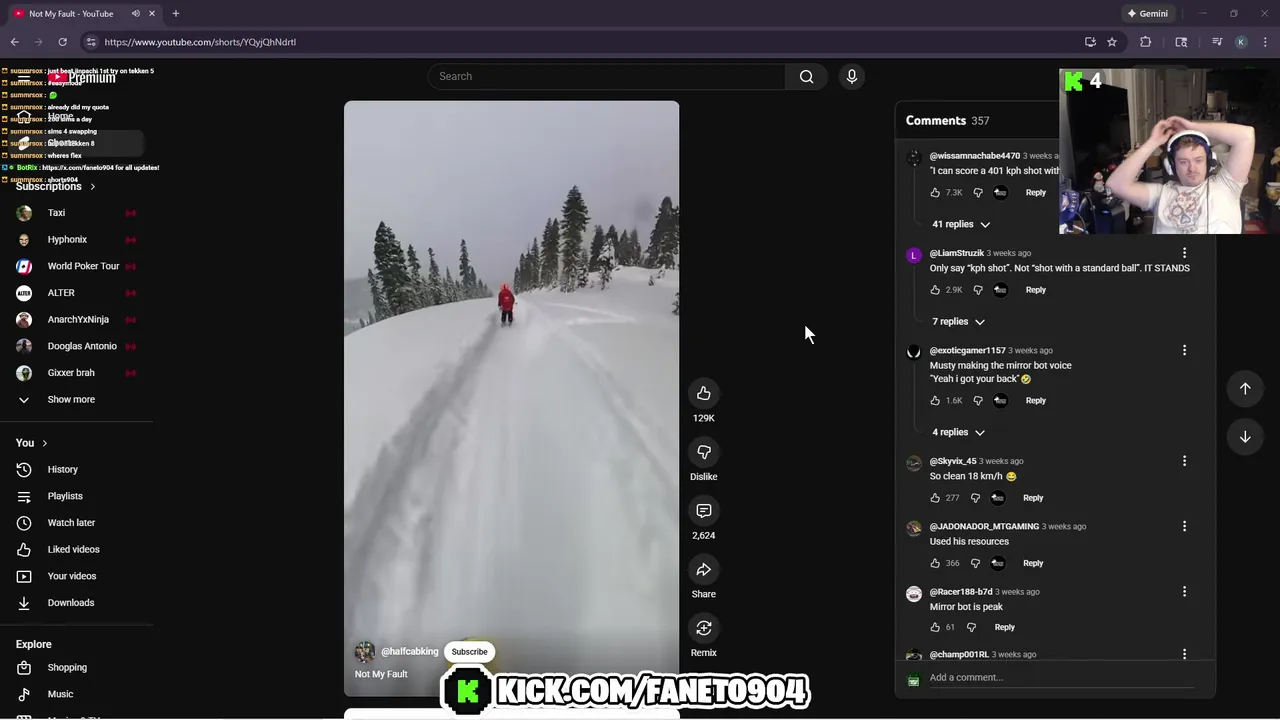Expand 41 replies thread
The image size is (1280, 720).
[961, 224]
